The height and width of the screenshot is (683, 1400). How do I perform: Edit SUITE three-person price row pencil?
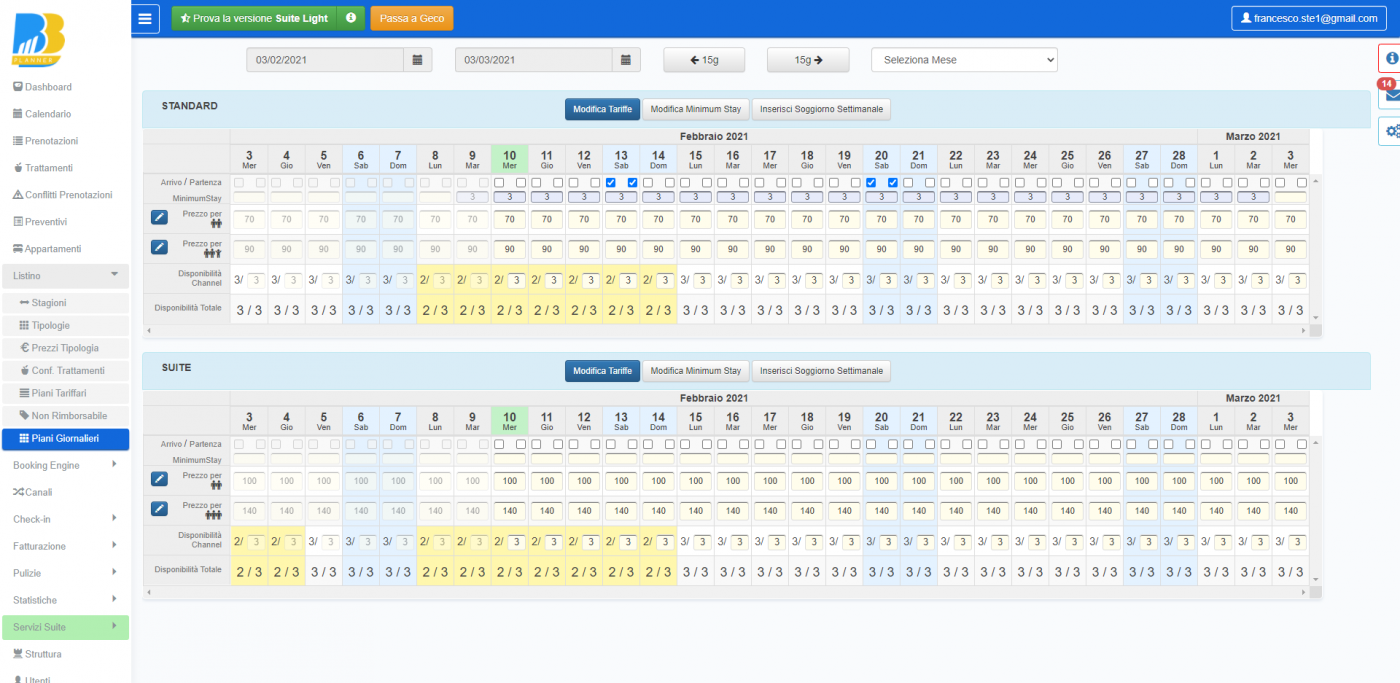[x=159, y=509]
